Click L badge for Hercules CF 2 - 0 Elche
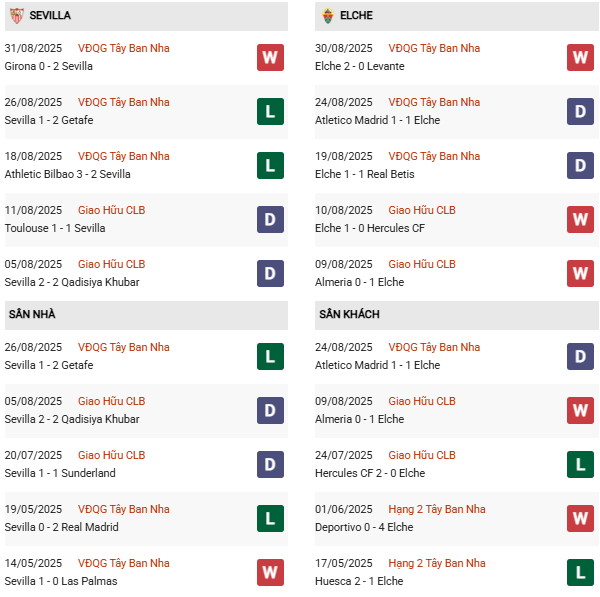Image resolution: width=600 pixels, height=597 pixels. (x=580, y=464)
